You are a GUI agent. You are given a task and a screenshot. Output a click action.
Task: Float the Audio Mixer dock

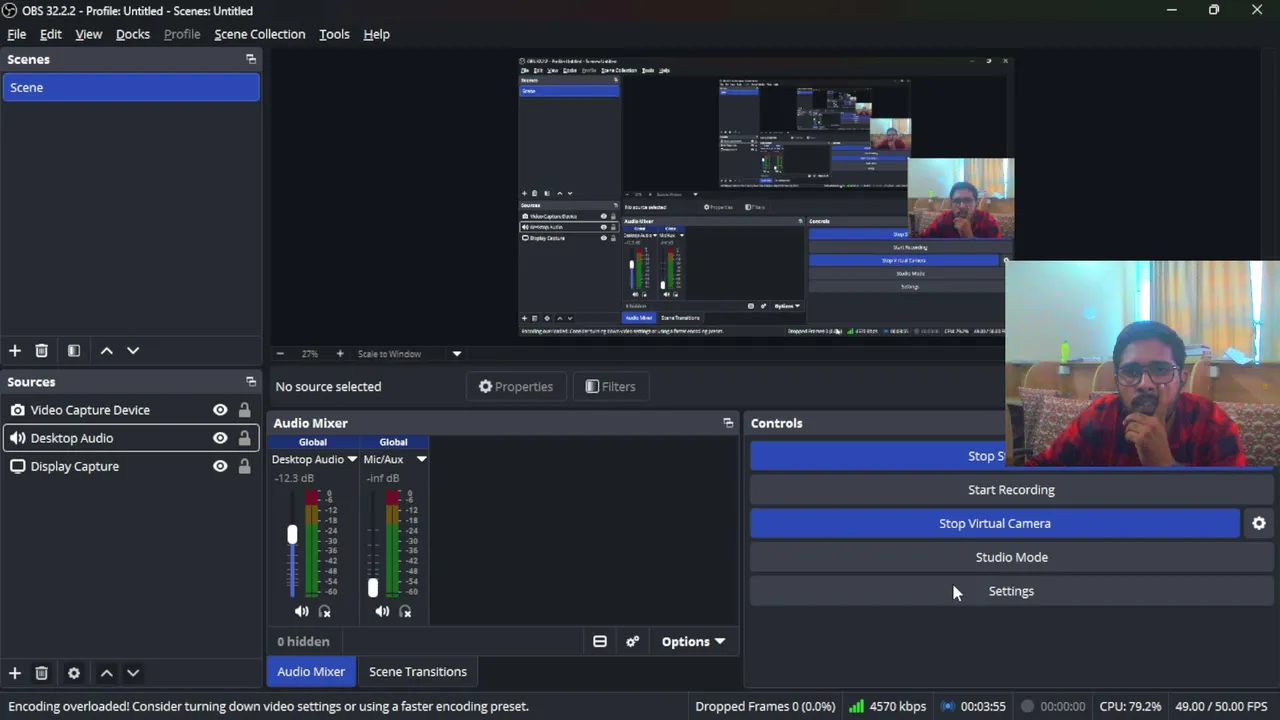coord(728,423)
